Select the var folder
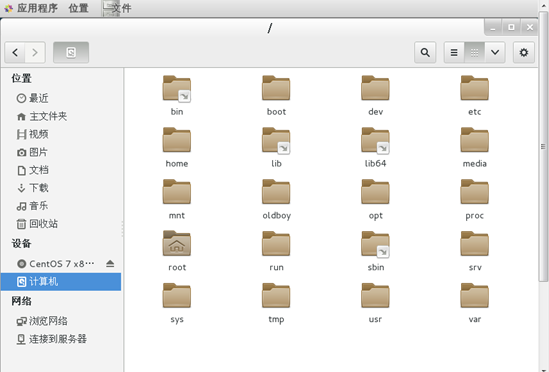 [x=474, y=295]
